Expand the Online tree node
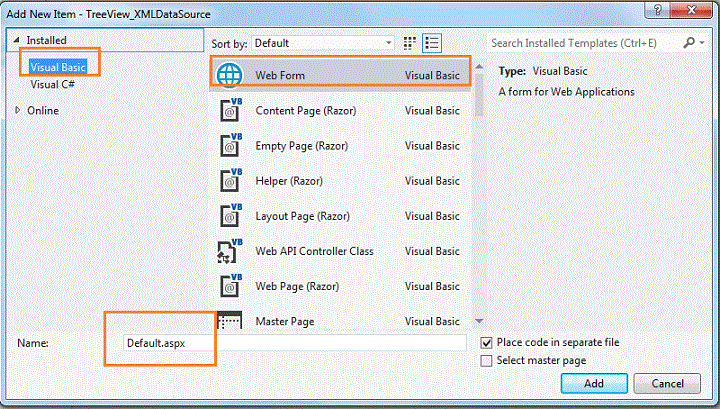 click(x=17, y=110)
